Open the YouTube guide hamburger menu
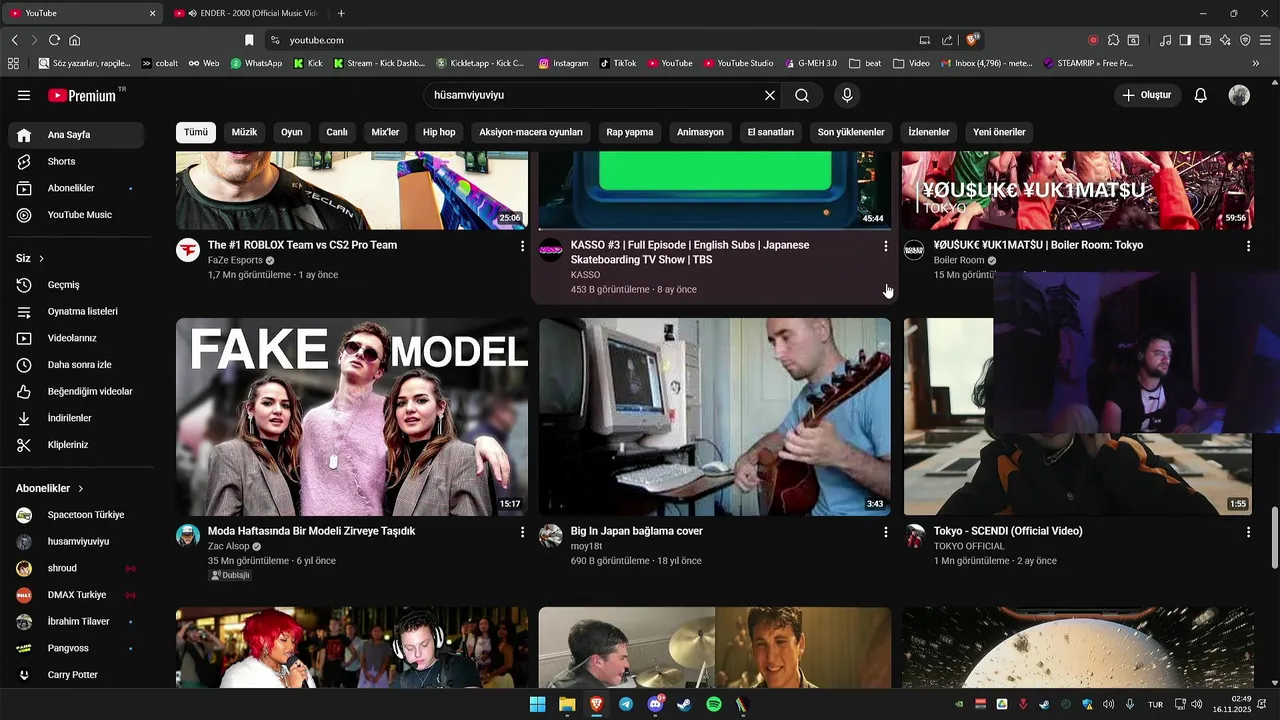1280x720 pixels. coord(24,96)
